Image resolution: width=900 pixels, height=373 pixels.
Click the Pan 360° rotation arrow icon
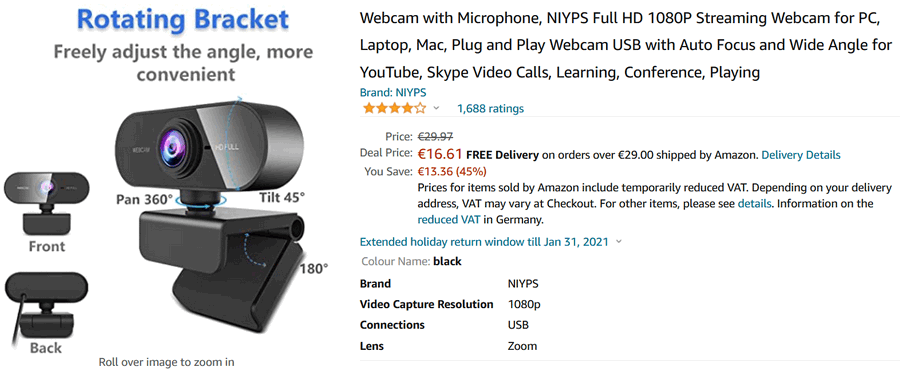[201, 200]
